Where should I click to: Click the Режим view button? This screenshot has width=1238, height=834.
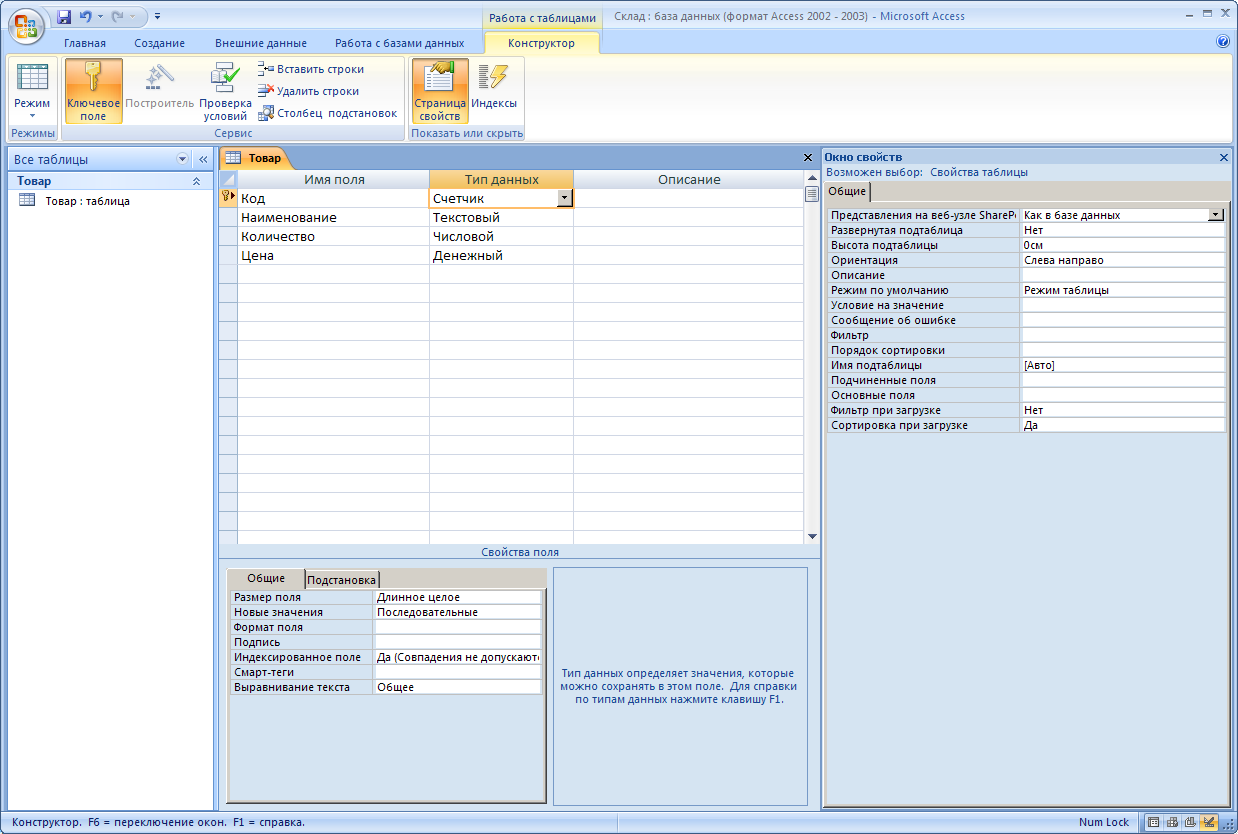32,91
